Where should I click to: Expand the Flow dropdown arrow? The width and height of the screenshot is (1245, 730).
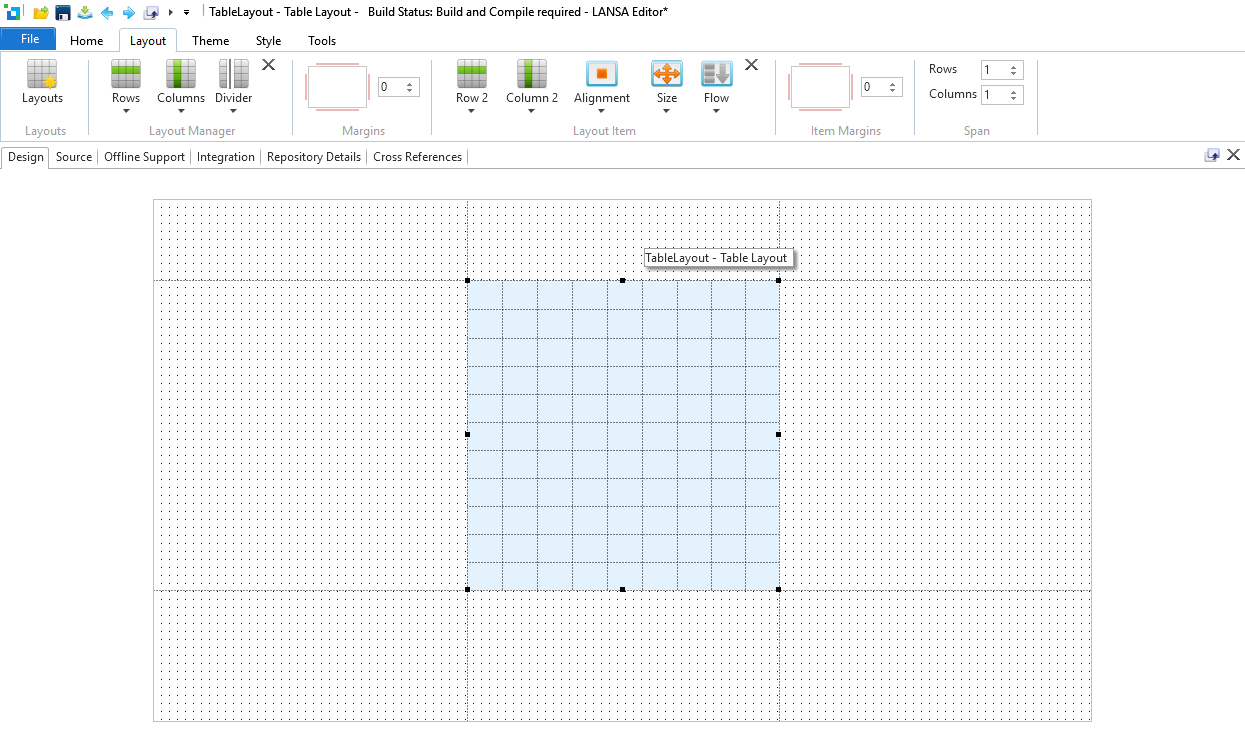click(x=717, y=111)
